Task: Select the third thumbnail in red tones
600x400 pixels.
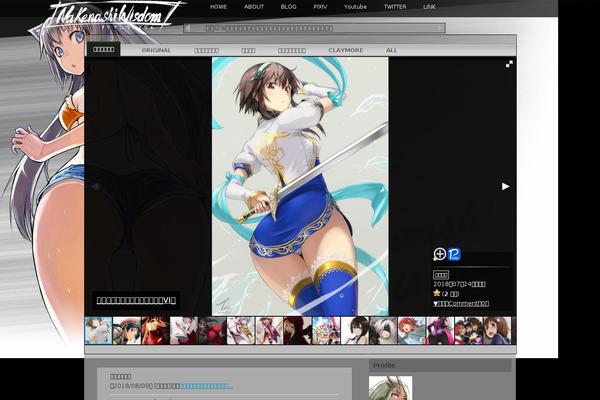Action: [x=155, y=330]
